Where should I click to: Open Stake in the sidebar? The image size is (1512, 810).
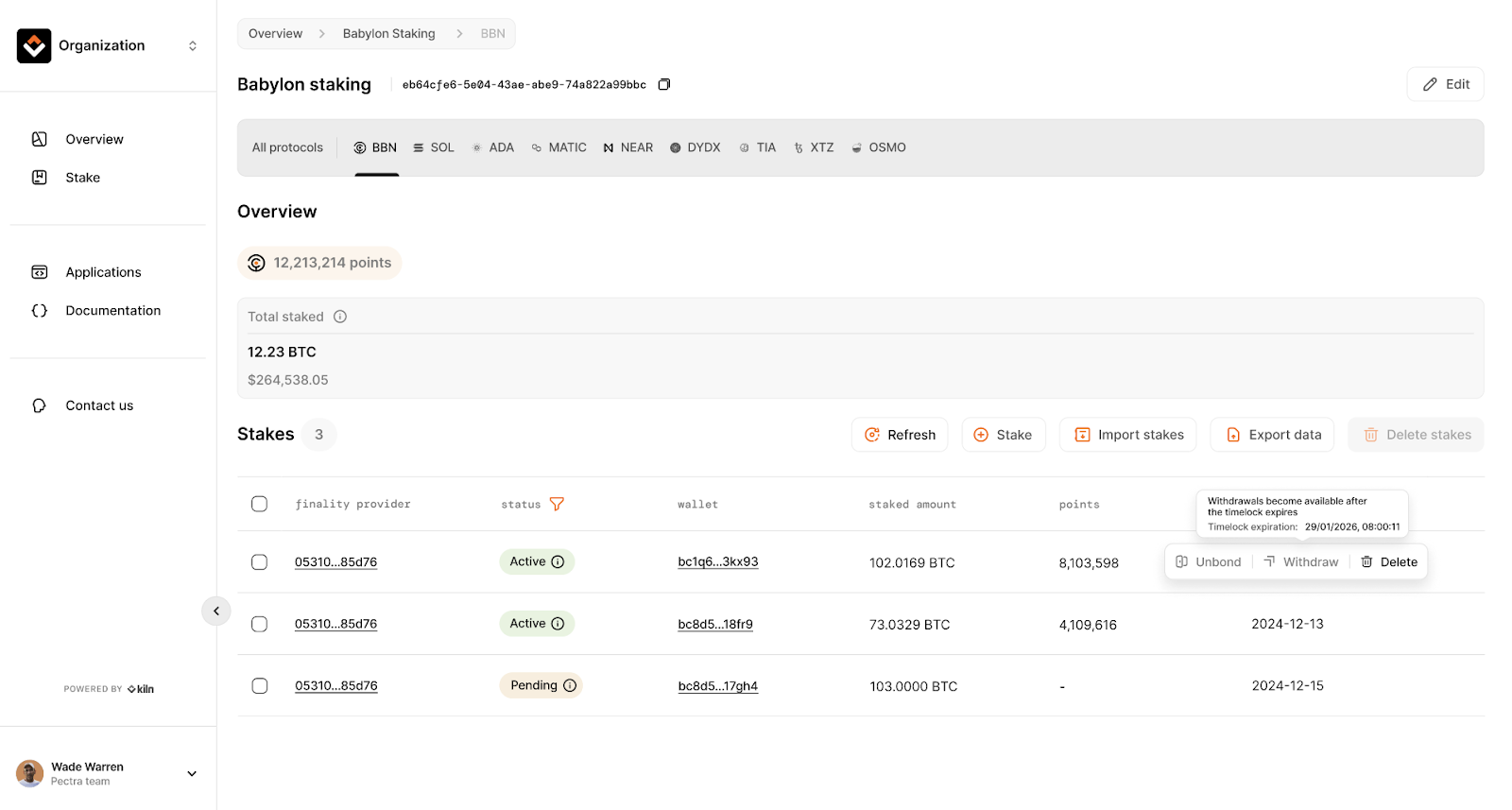pyautogui.click(x=82, y=178)
